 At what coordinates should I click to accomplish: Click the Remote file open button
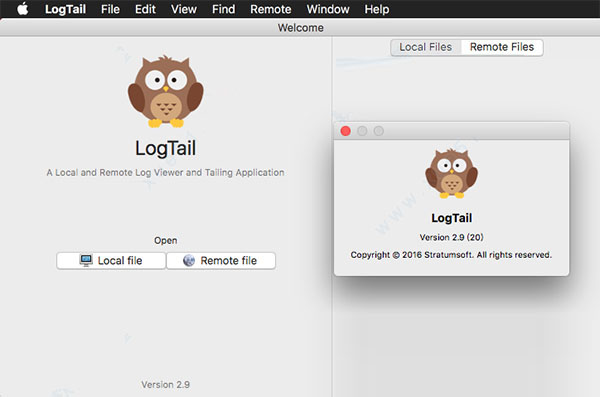point(221,261)
